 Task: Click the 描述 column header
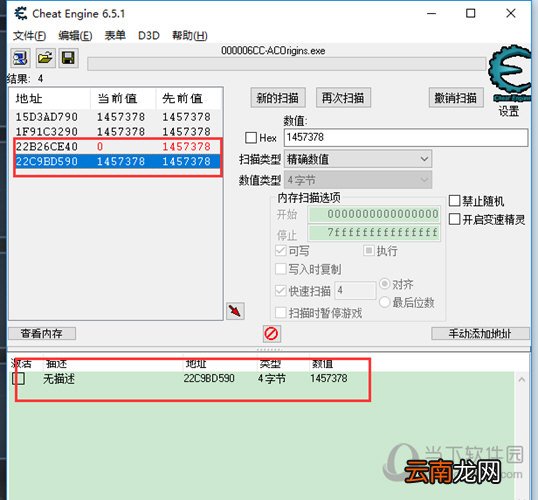point(57,363)
